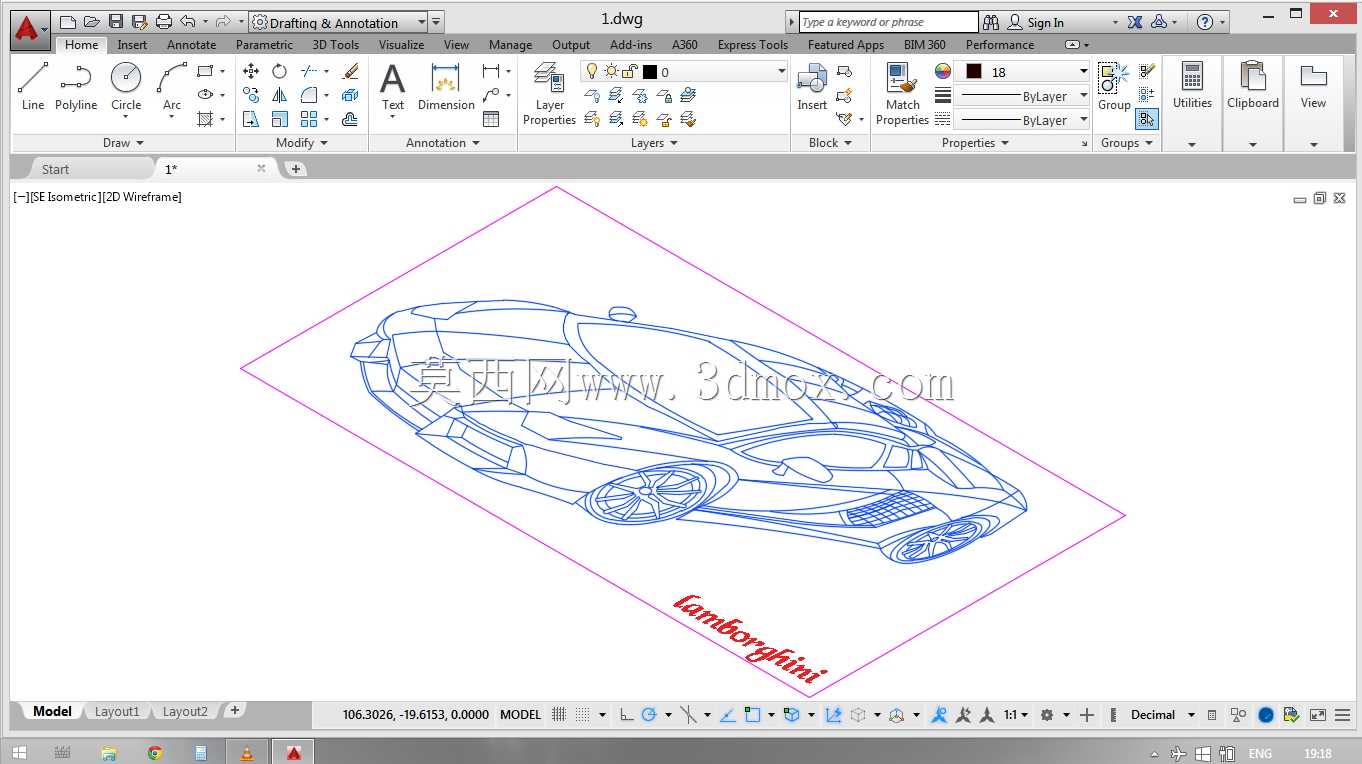Toggle 2D object snap in status bar

(752, 714)
